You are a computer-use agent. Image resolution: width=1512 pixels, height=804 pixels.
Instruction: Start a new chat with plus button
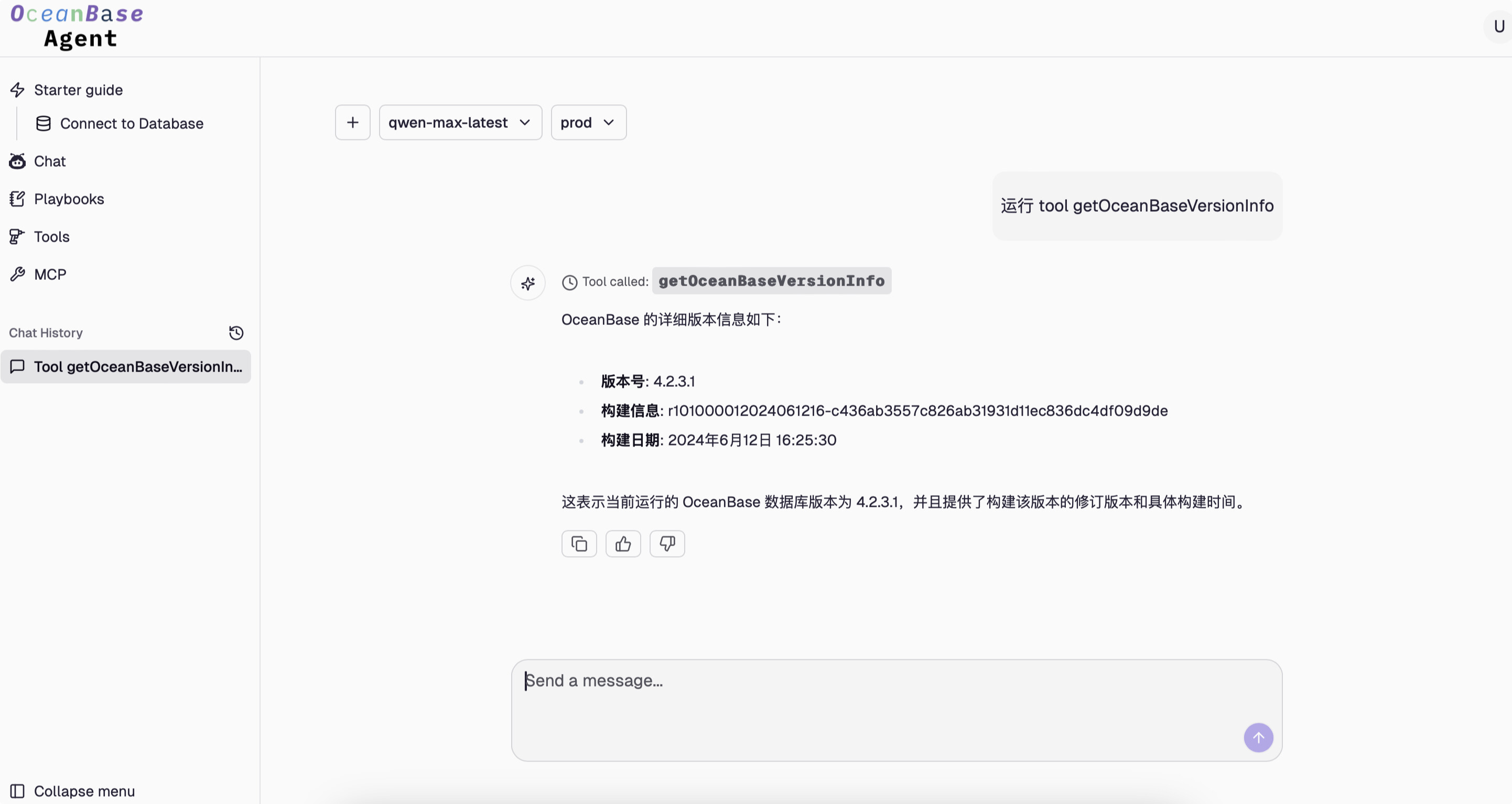[353, 123]
